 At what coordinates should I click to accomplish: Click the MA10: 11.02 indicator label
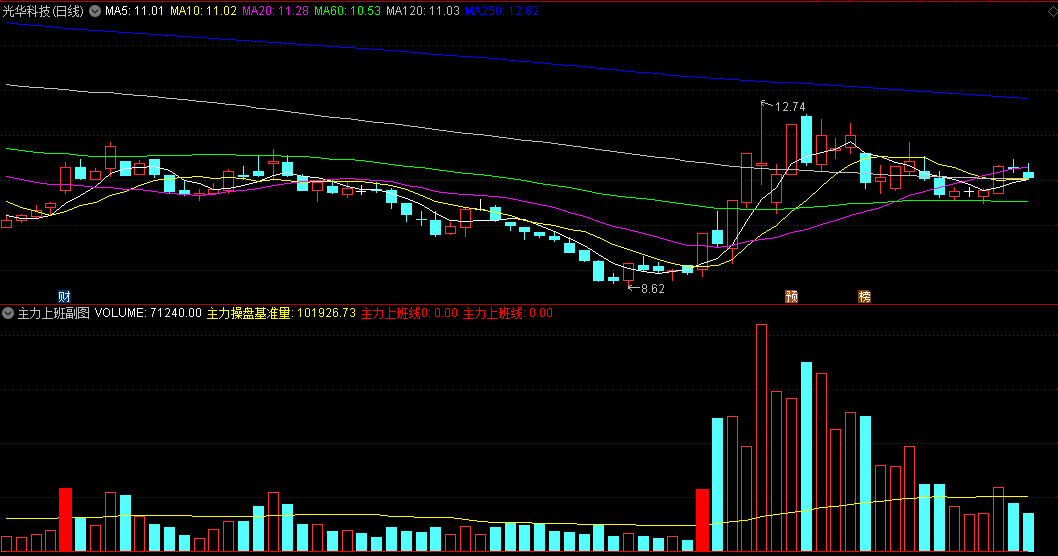pyautogui.click(x=203, y=11)
